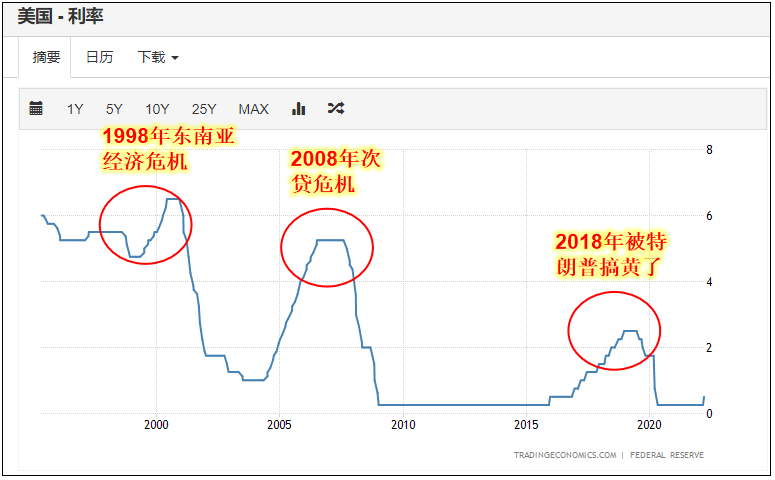Choose the 10Y time range
This screenshot has height=480, width=775.
[x=157, y=109]
